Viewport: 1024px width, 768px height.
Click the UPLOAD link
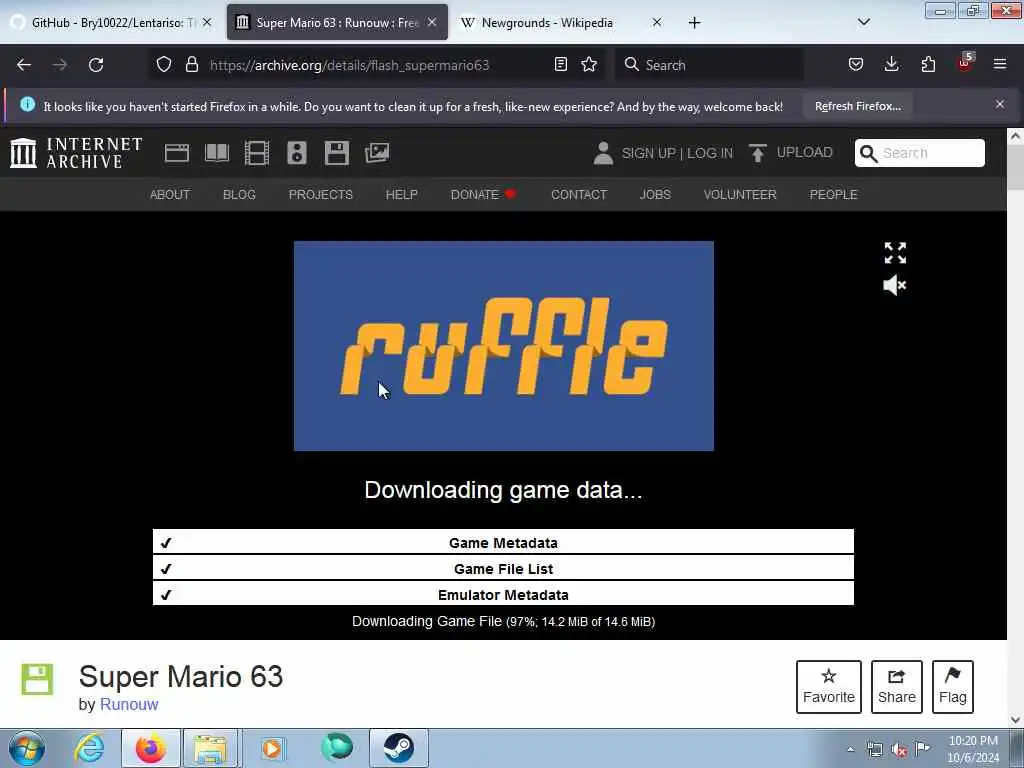pos(805,152)
